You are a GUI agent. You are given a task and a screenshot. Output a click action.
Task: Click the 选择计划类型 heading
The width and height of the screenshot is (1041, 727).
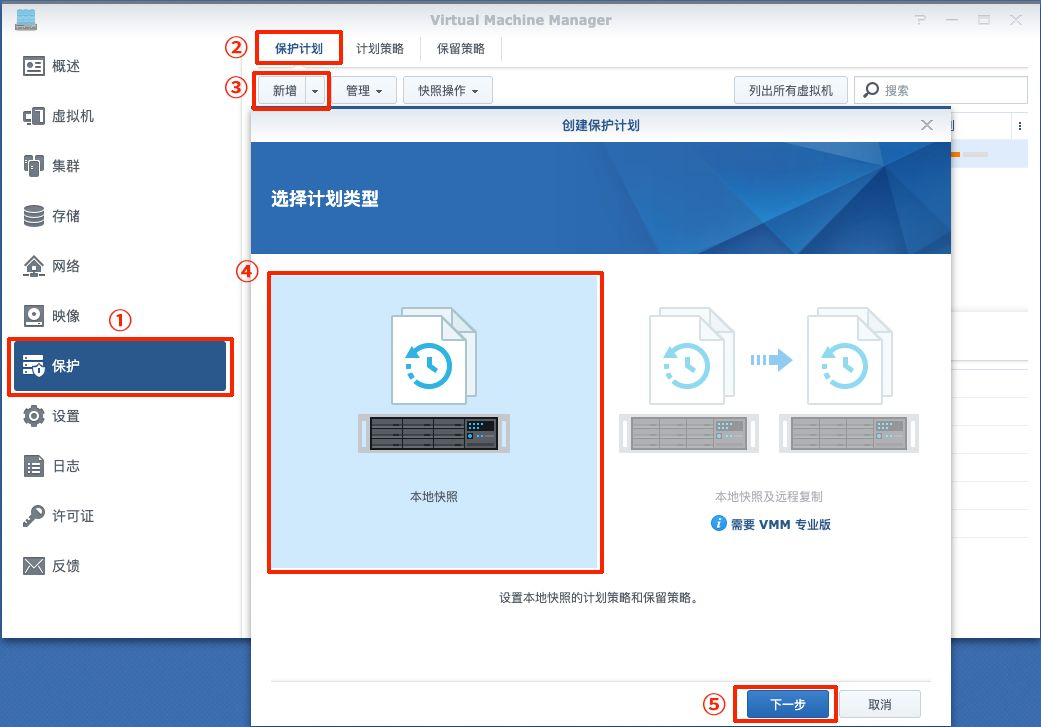tap(325, 199)
